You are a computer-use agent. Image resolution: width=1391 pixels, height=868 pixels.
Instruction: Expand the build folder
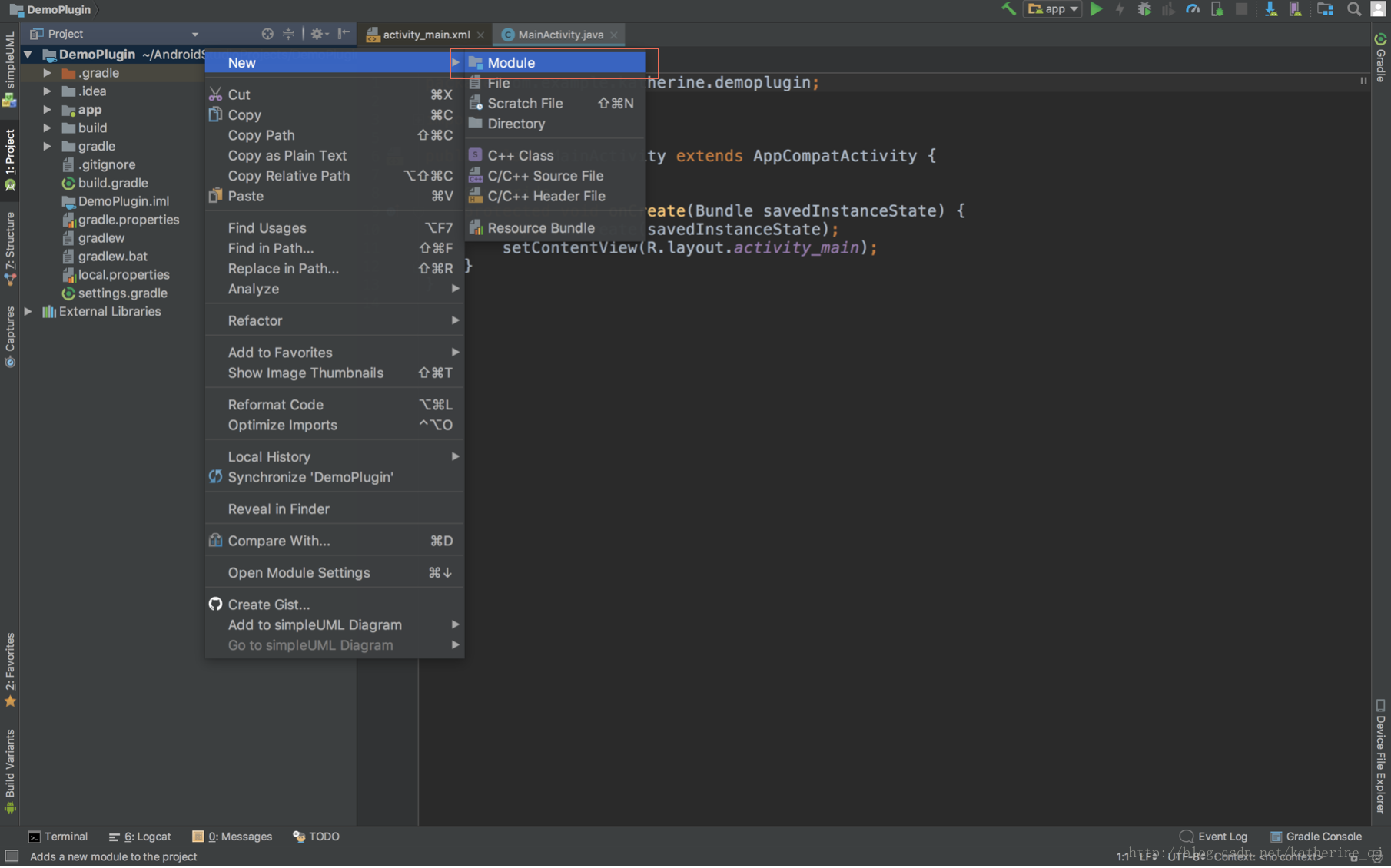click(x=47, y=128)
